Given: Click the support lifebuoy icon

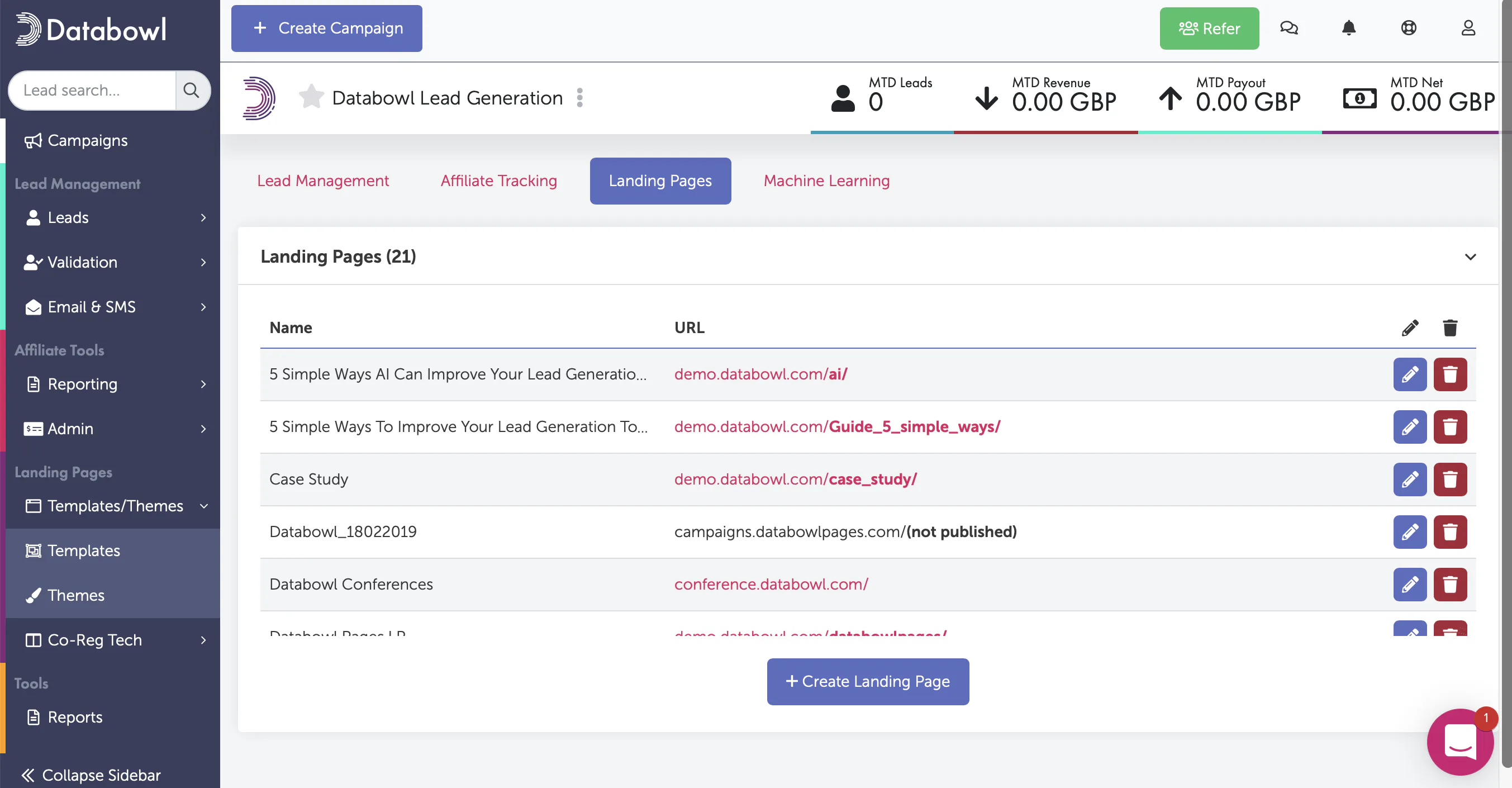Looking at the screenshot, I should 1409,28.
